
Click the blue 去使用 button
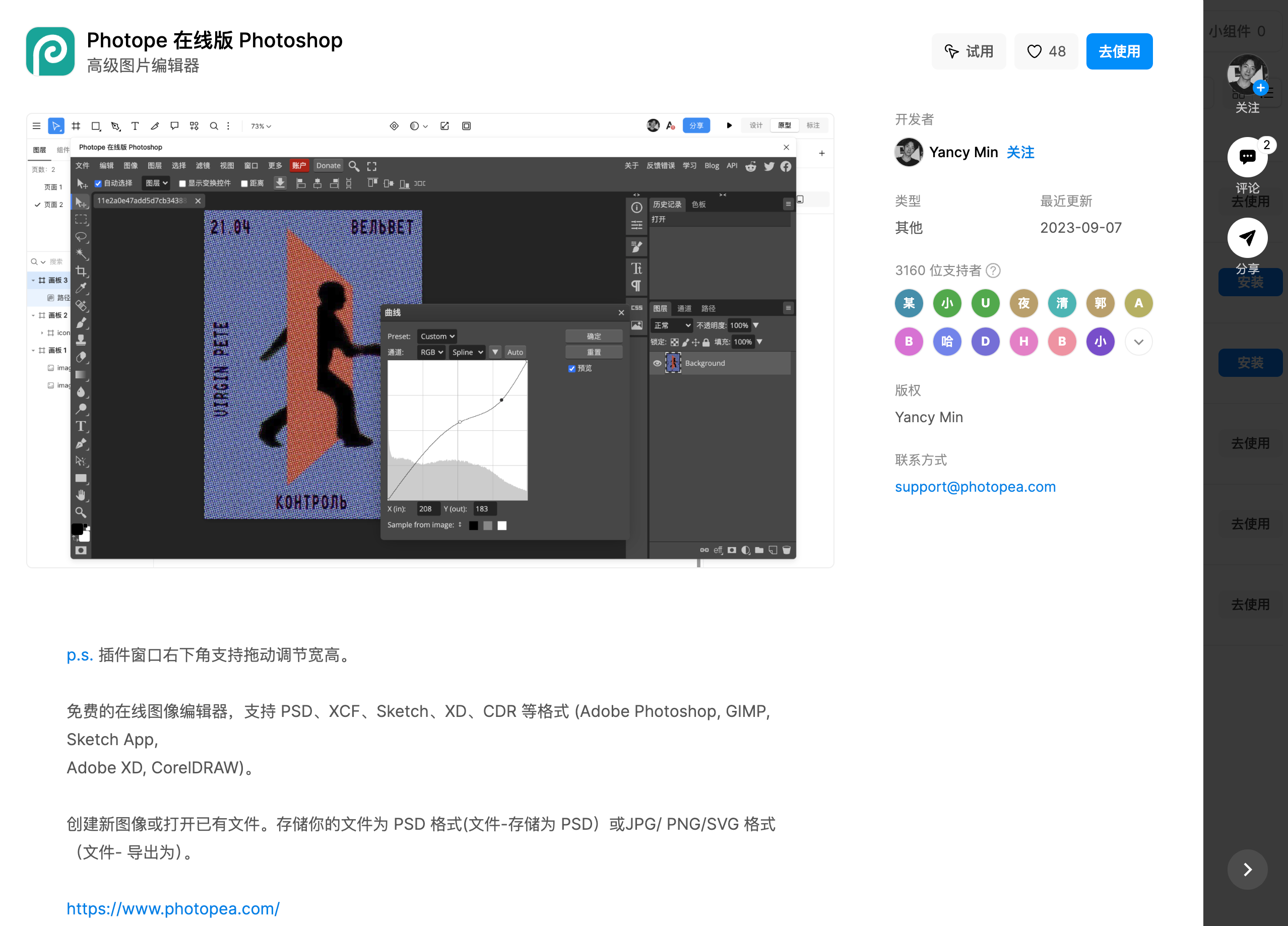[1119, 51]
